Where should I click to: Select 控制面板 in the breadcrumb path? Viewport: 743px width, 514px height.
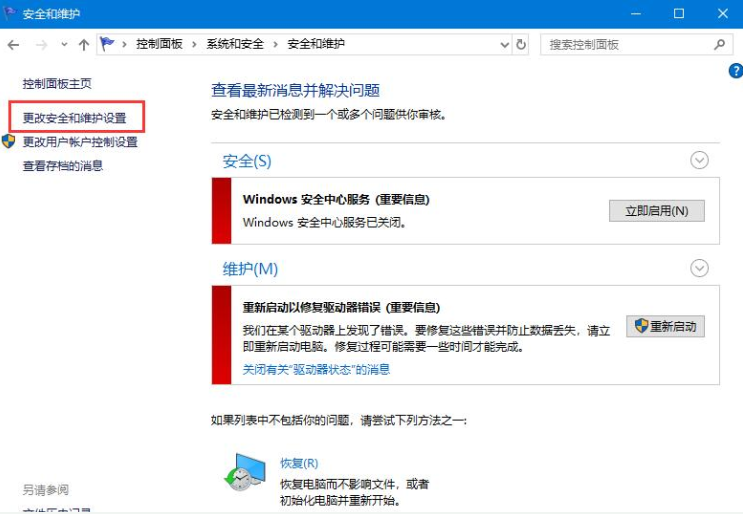(x=158, y=44)
